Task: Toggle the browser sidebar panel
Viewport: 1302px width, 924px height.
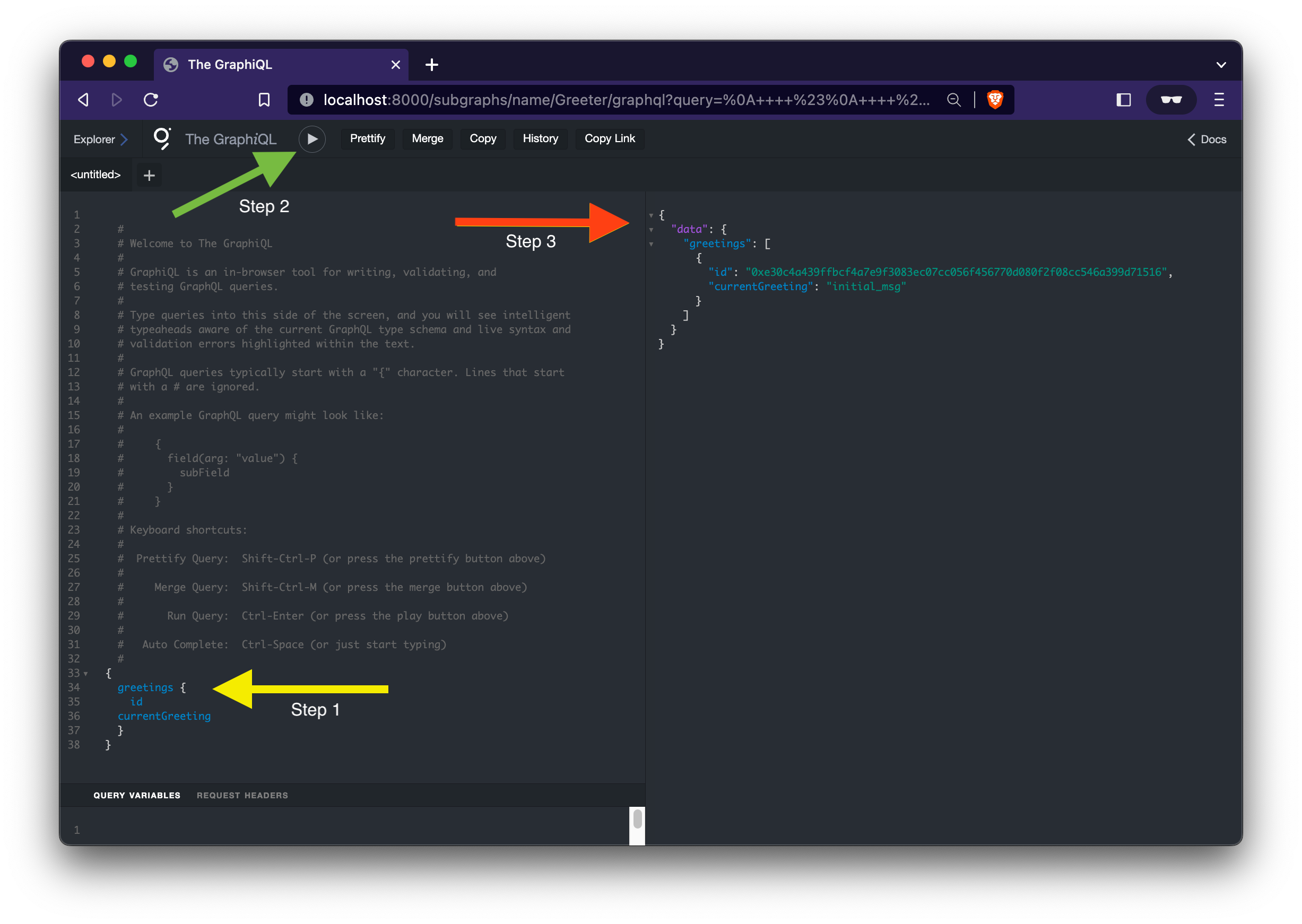Action: (x=1123, y=100)
